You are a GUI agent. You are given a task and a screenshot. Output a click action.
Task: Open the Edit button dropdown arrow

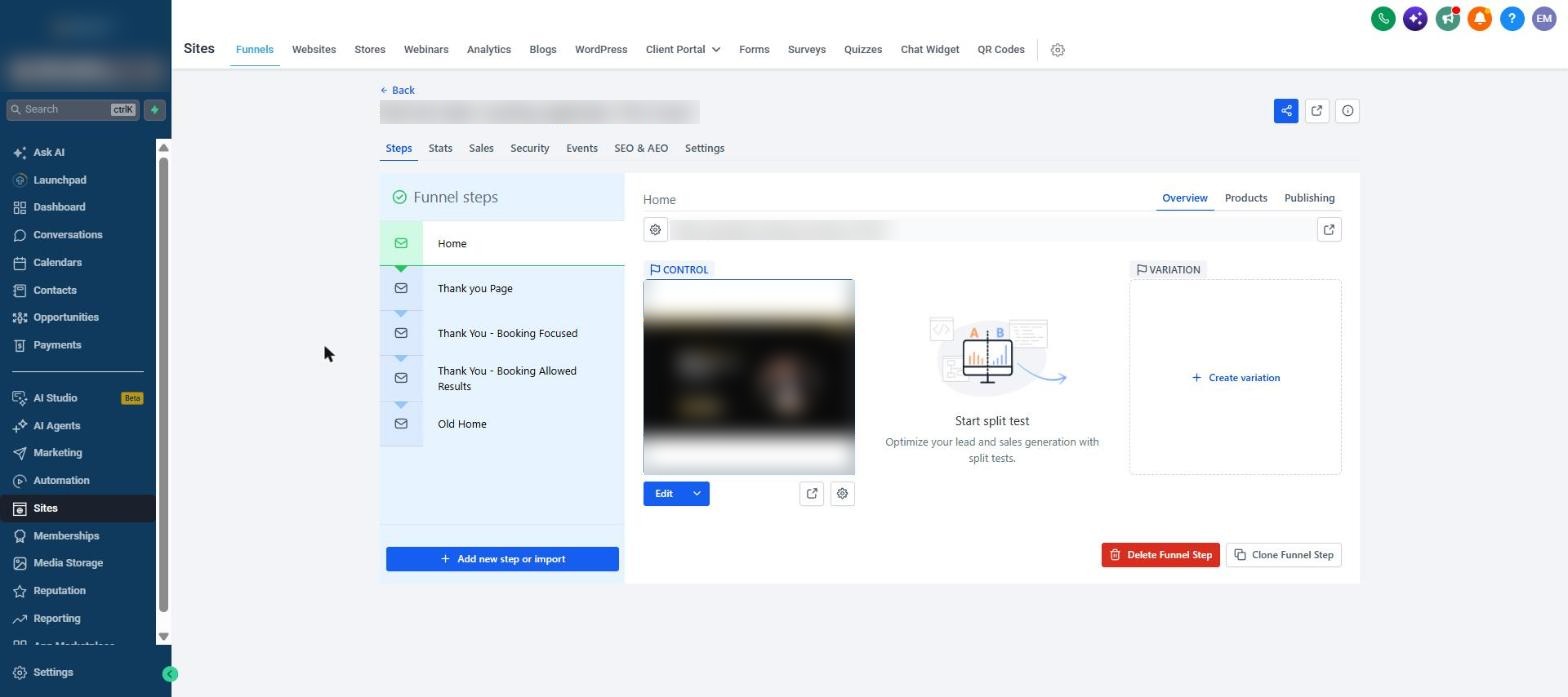tap(697, 494)
